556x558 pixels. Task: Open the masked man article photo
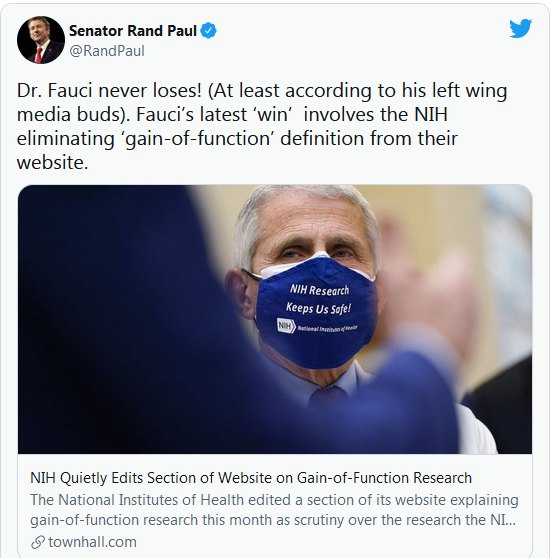[275, 319]
